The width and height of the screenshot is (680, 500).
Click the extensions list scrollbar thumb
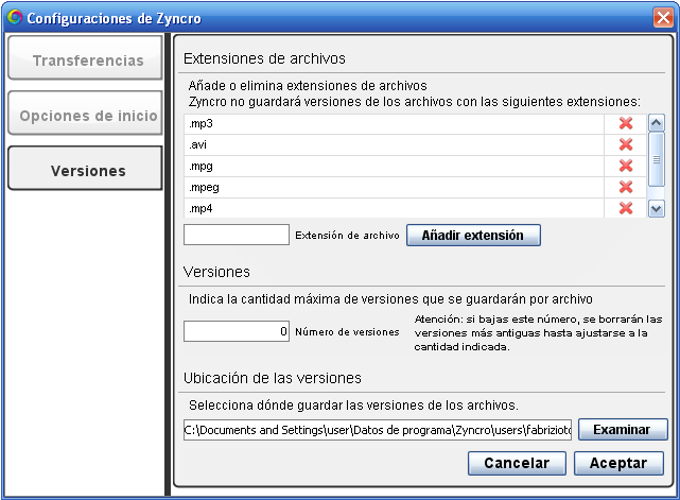pos(656,160)
